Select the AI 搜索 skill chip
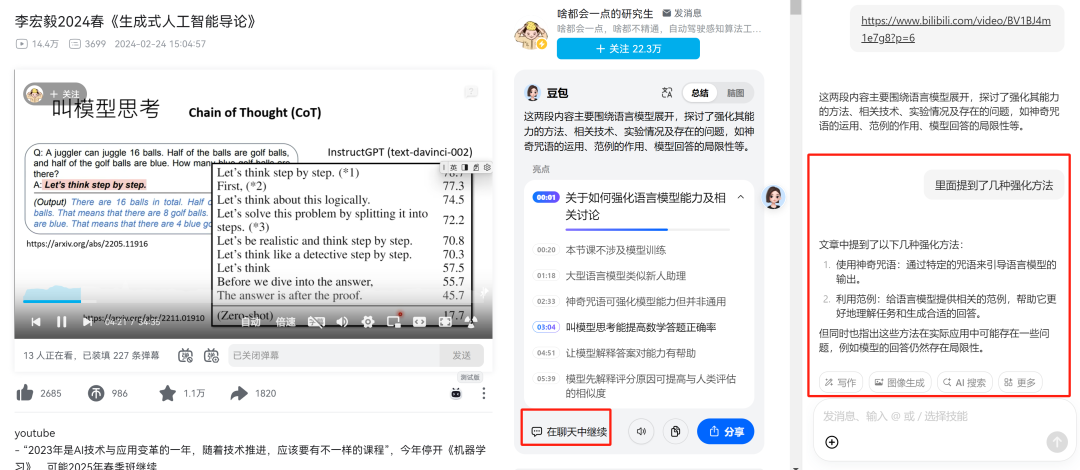Screen dimensions: 1080x470 click(x=965, y=382)
